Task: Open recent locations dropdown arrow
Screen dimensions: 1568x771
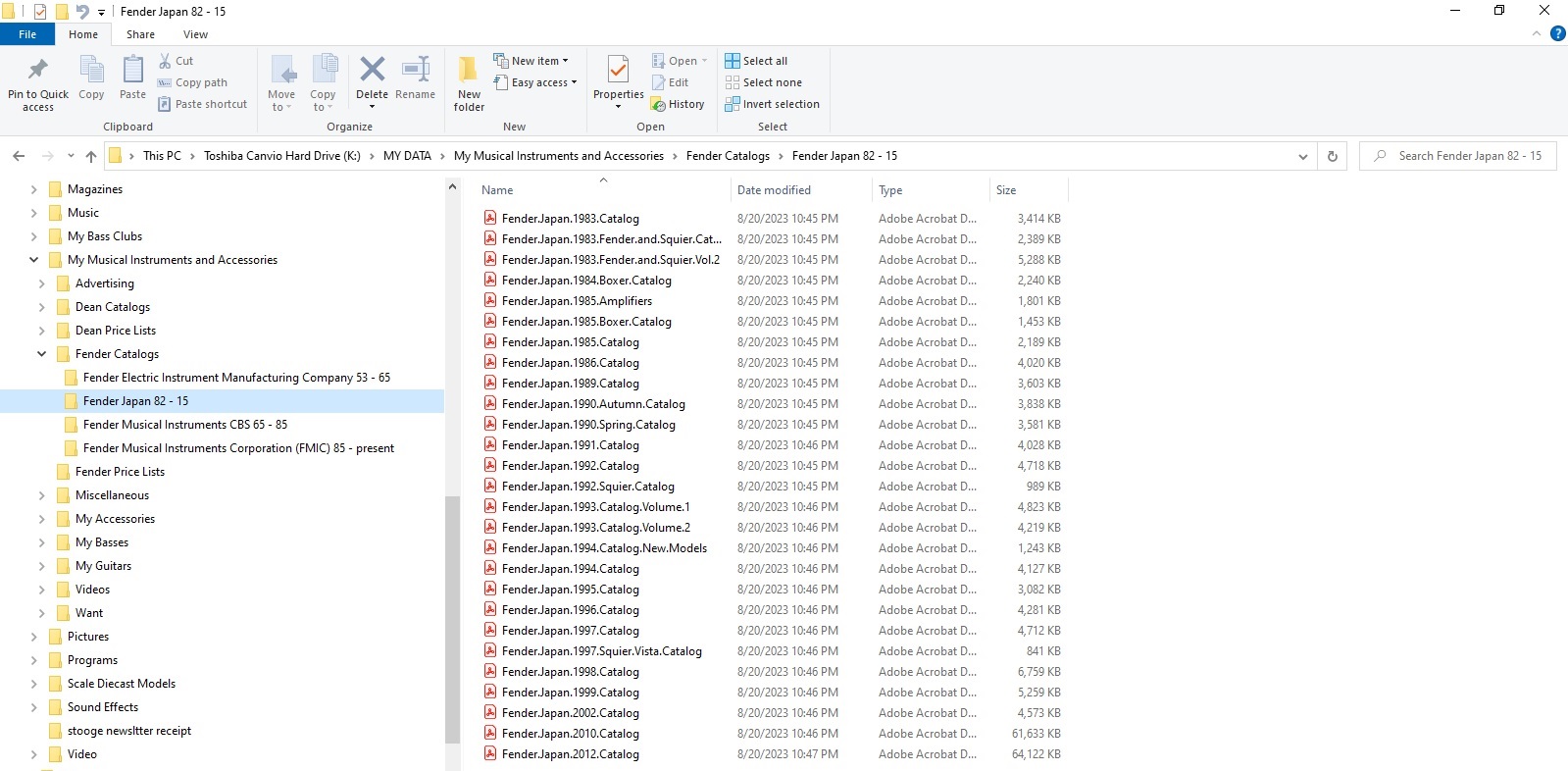Action: (71, 156)
